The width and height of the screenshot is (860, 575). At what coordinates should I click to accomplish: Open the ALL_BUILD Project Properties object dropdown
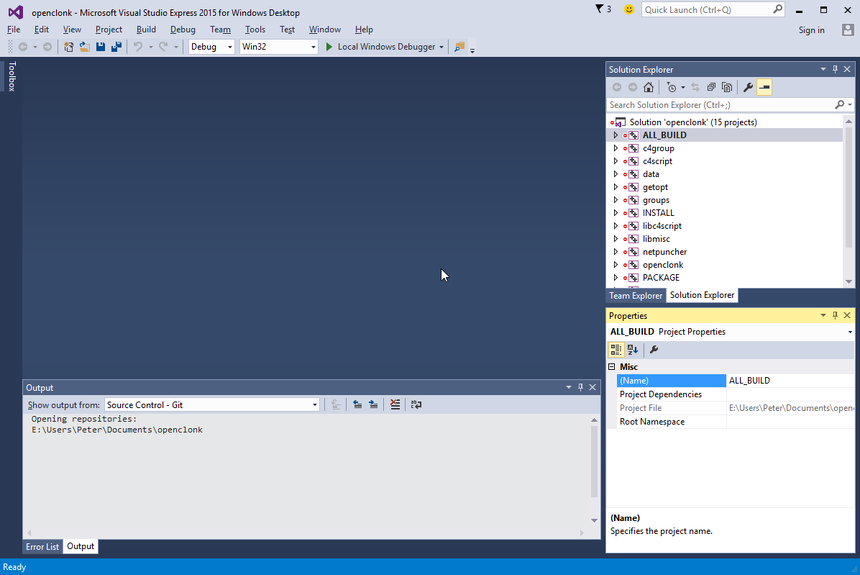(x=850, y=332)
